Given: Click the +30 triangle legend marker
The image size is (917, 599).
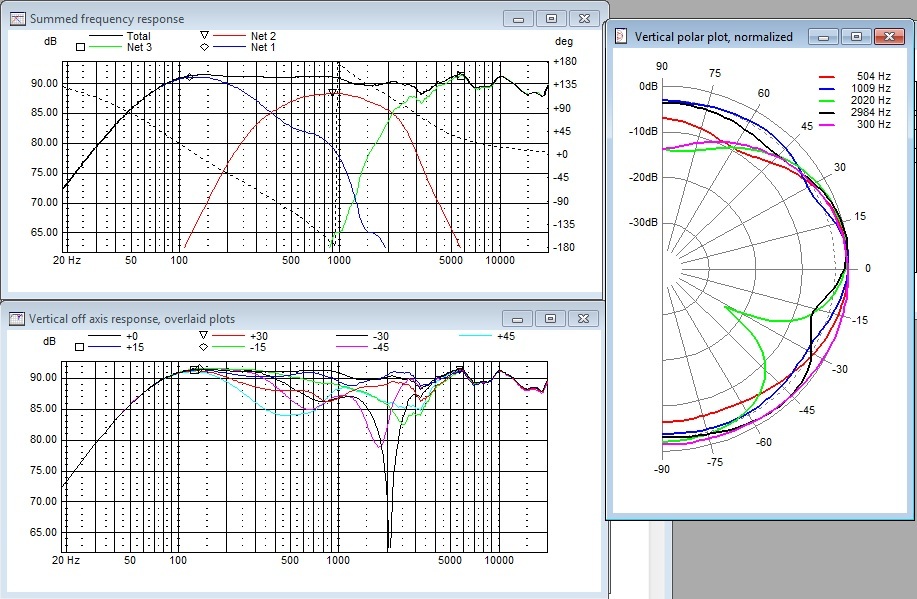Looking at the screenshot, I should [x=204, y=336].
